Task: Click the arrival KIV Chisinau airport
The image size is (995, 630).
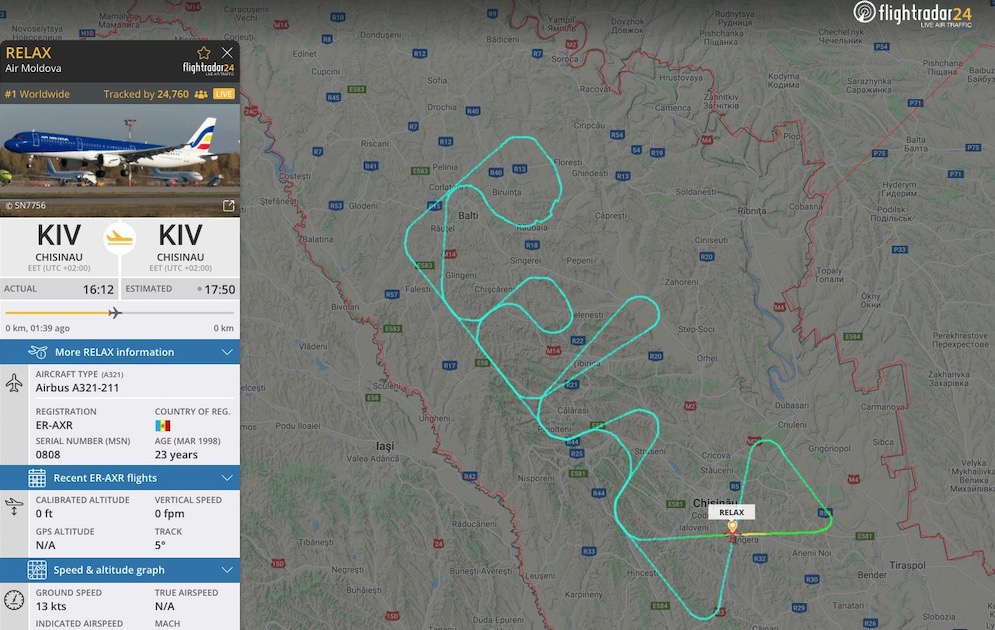Action: (x=180, y=246)
